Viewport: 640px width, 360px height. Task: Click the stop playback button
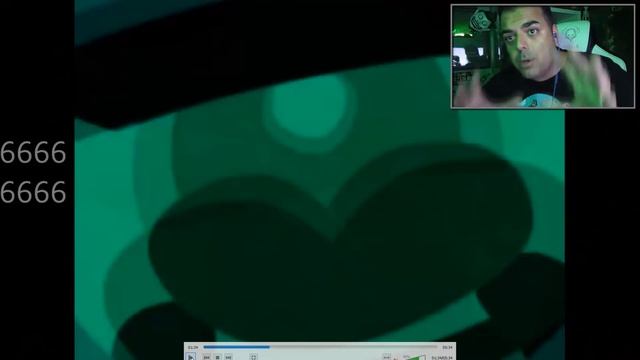tap(218, 357)
